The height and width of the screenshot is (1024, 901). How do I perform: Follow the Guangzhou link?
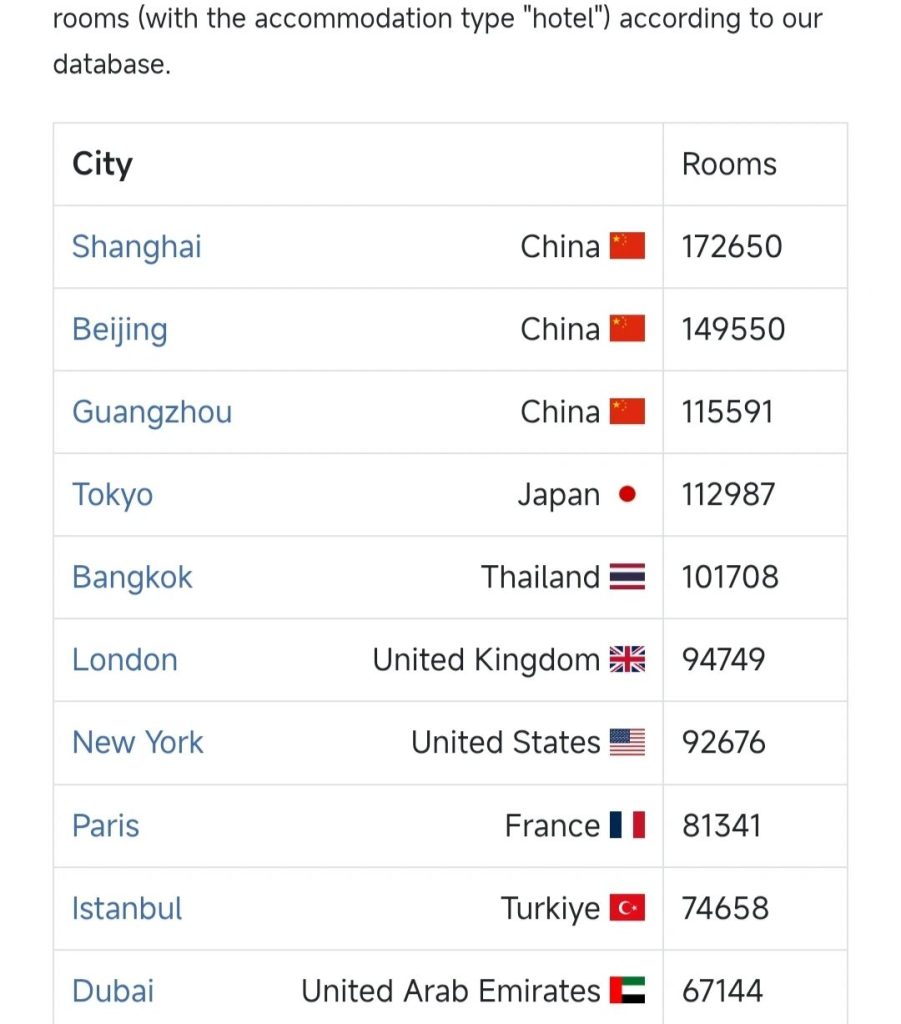(x=152, y=412)
